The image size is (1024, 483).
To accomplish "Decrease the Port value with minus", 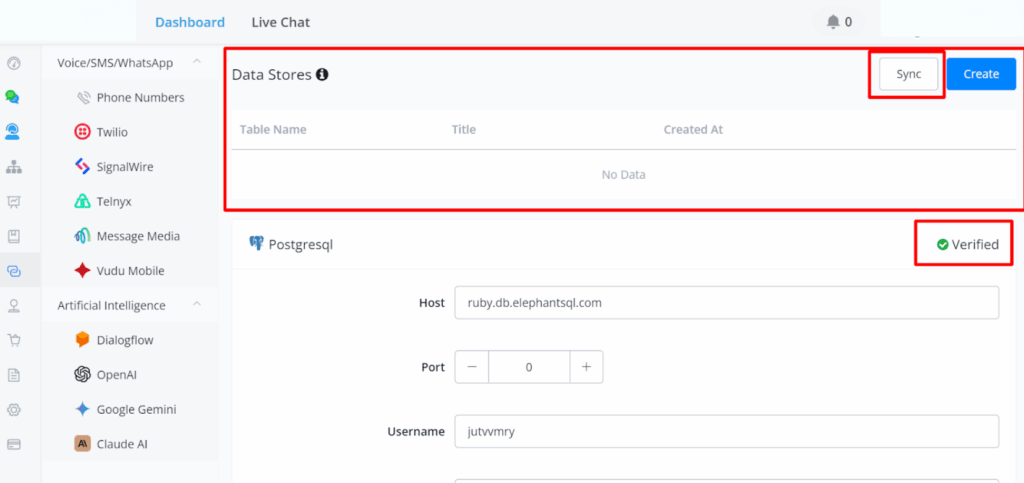I will (472, 367).
